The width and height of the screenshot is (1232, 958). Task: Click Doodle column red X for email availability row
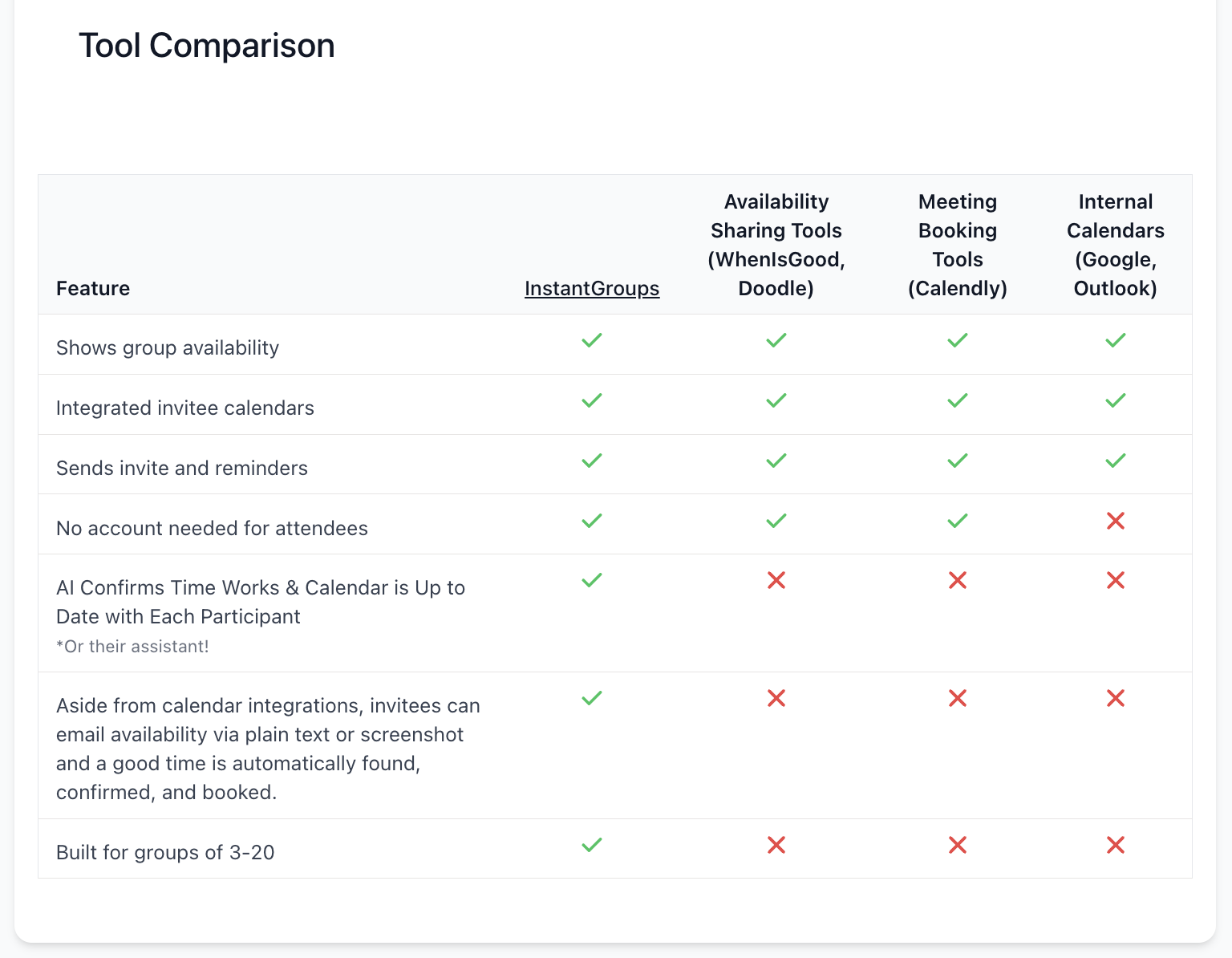tap(776, 698)
